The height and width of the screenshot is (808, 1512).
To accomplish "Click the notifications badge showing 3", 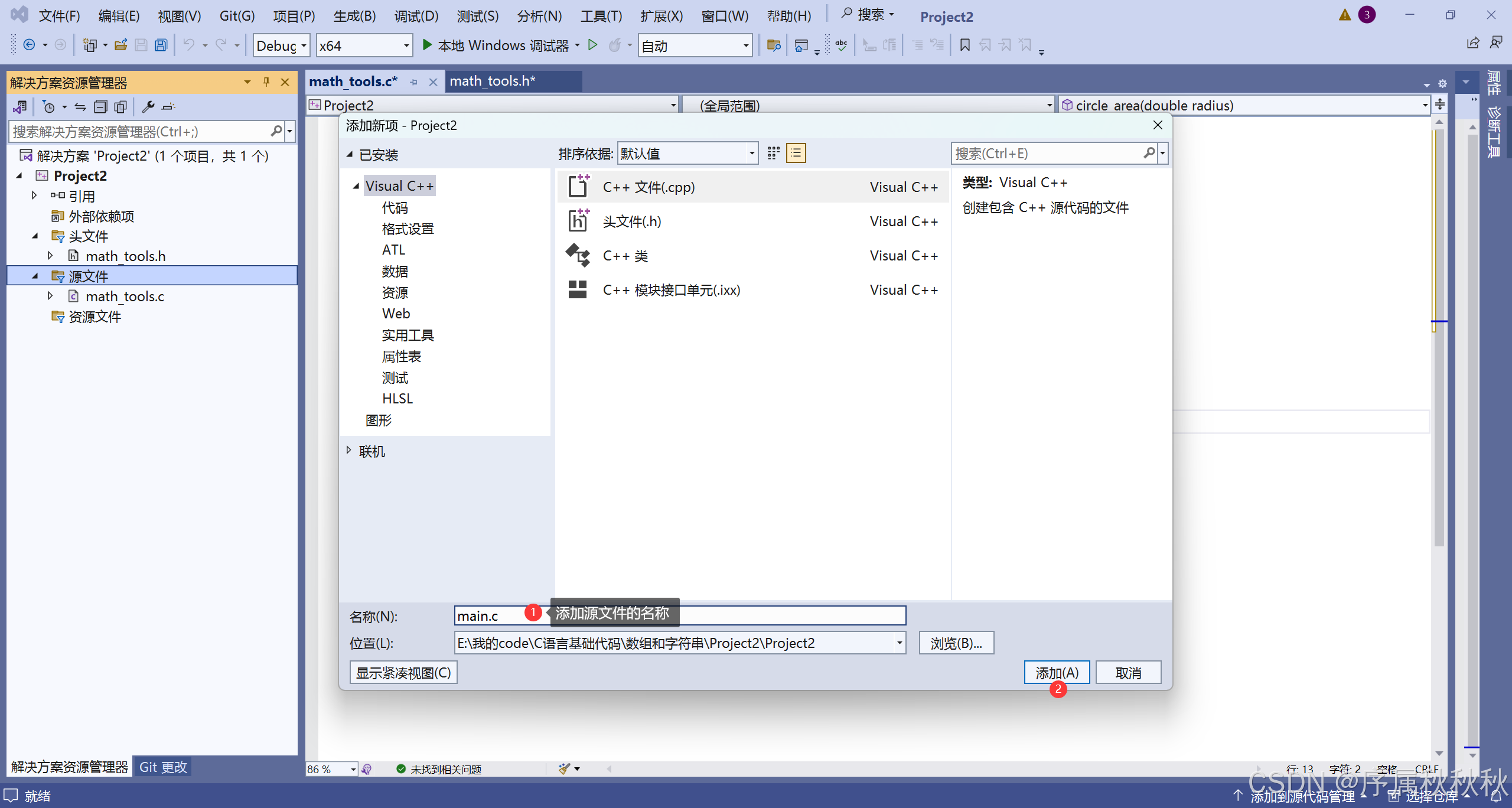I will pos(1366,15).
